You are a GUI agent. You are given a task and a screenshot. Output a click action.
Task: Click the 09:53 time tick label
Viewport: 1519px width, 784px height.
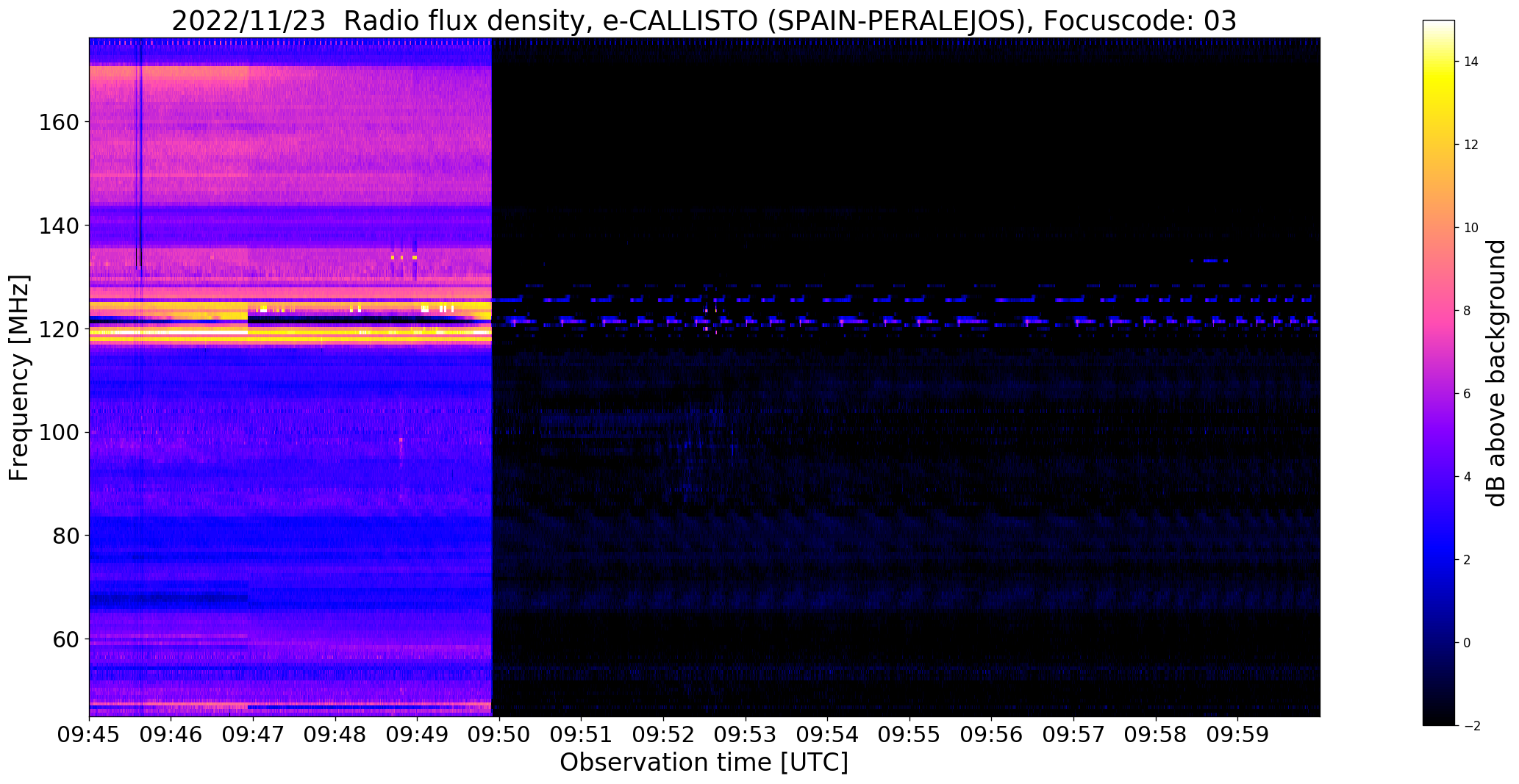point(746,734)
